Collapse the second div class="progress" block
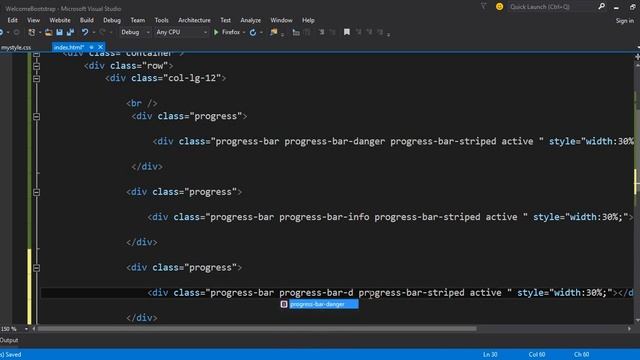The height and width of the screenshot is (360, 640). (36, 192)
